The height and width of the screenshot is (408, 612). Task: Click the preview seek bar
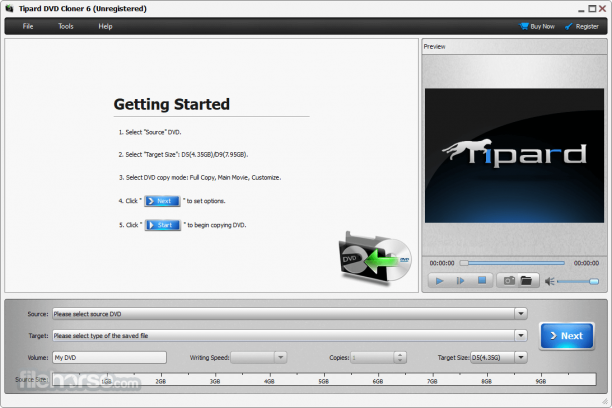click(x=512, y=263)
